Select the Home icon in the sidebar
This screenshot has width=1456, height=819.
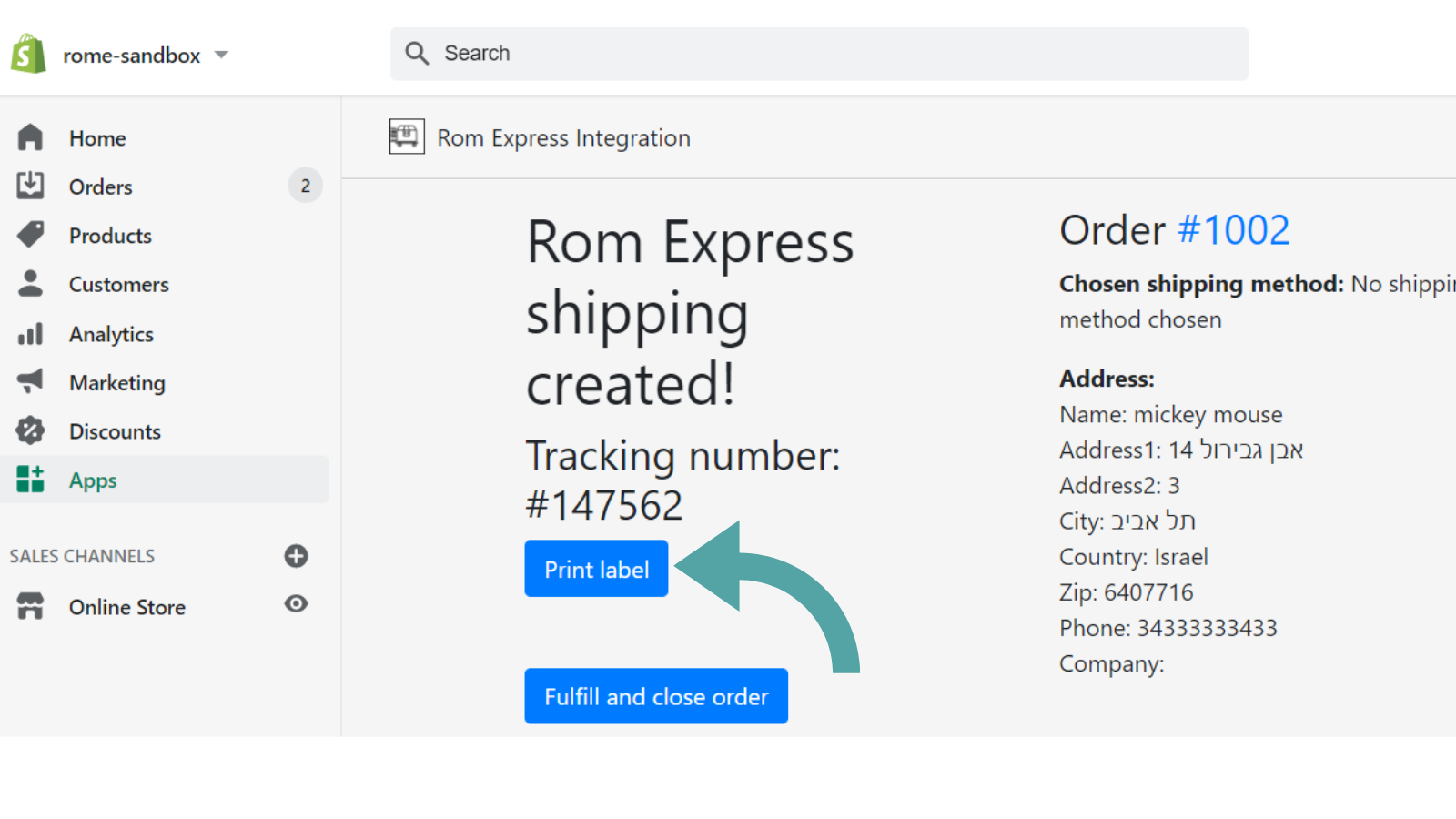30,137
